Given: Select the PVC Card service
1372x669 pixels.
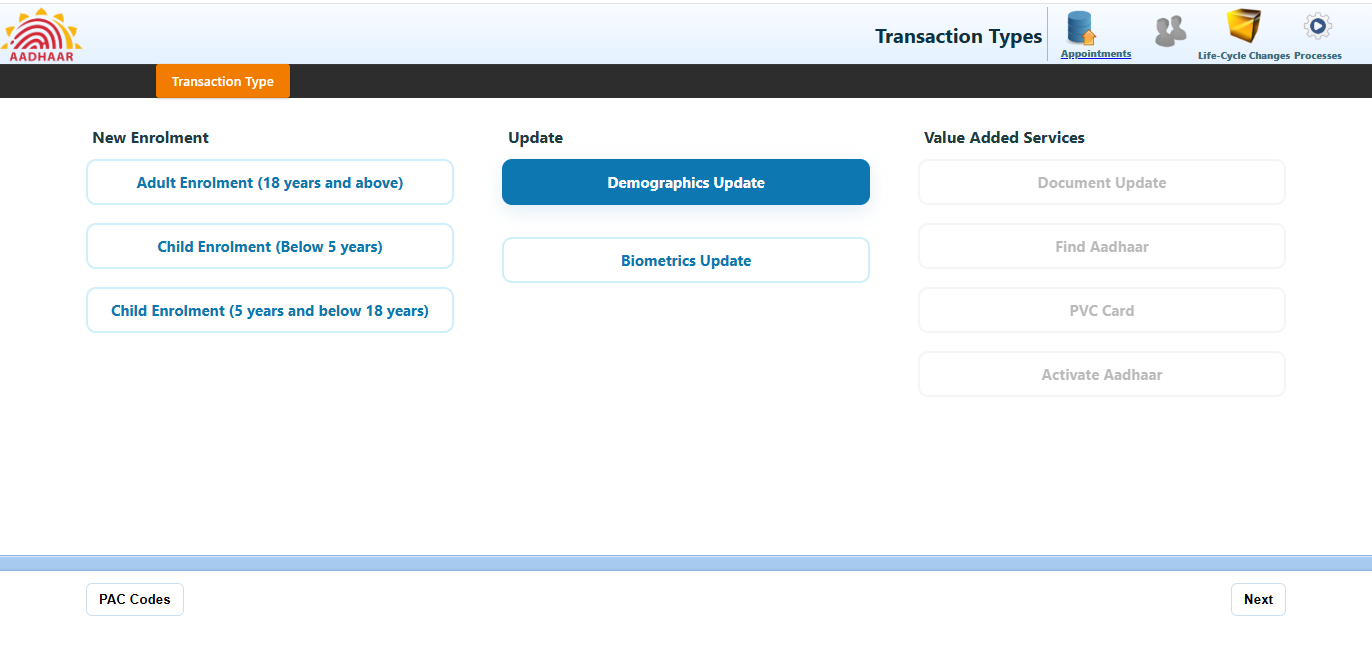Looking at the screenshot, I should (1102, 311).
